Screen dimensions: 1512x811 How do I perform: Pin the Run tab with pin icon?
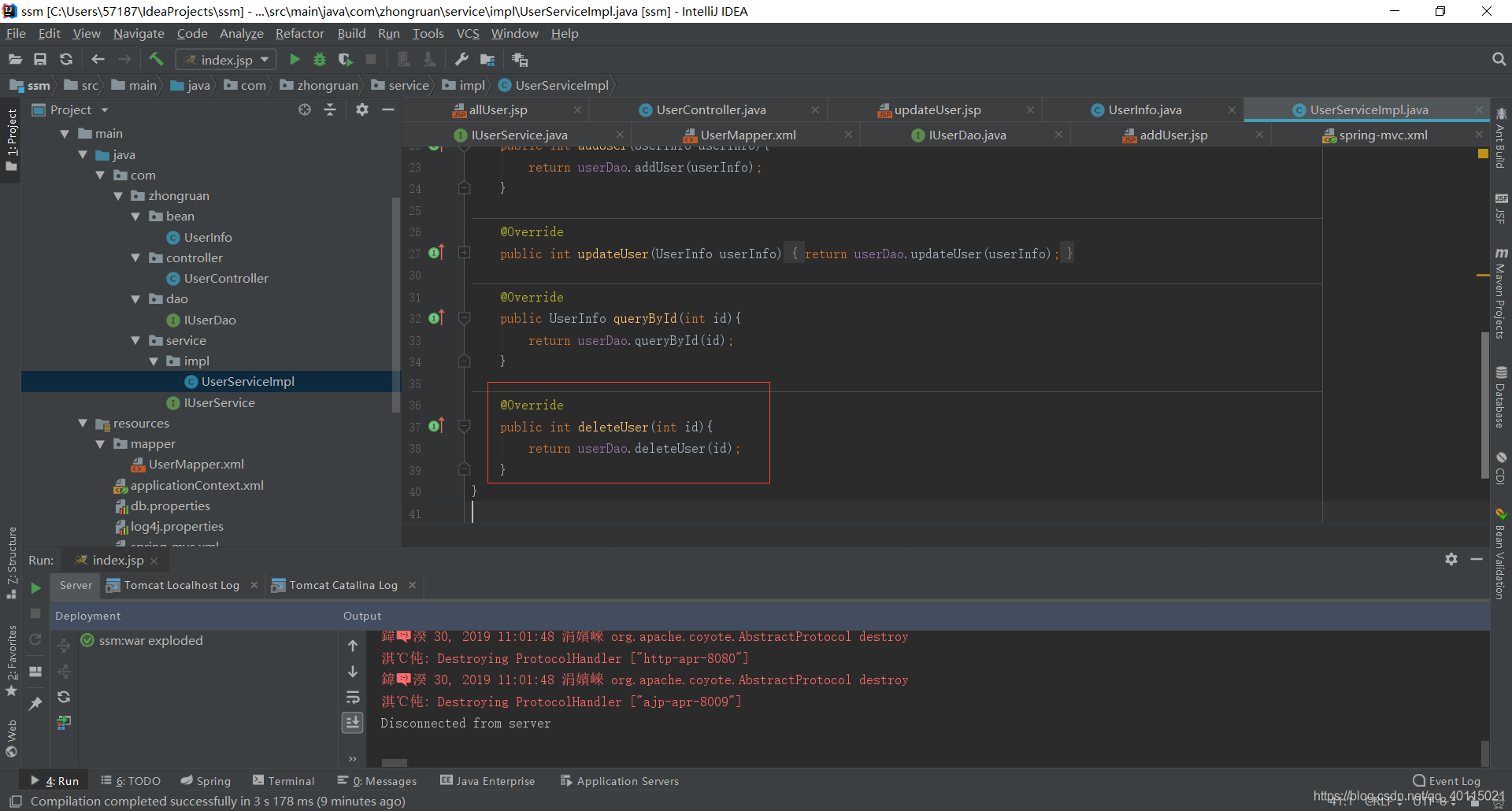tap(35, 704)
